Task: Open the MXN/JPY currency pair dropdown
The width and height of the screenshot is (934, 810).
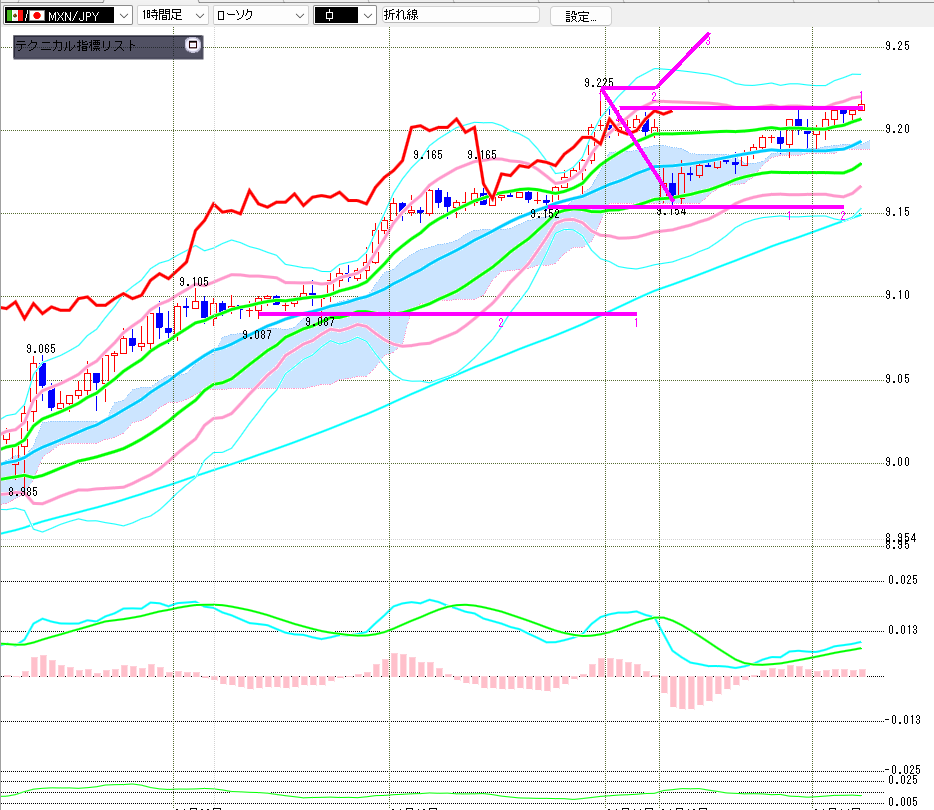Action: pos(122,16)
